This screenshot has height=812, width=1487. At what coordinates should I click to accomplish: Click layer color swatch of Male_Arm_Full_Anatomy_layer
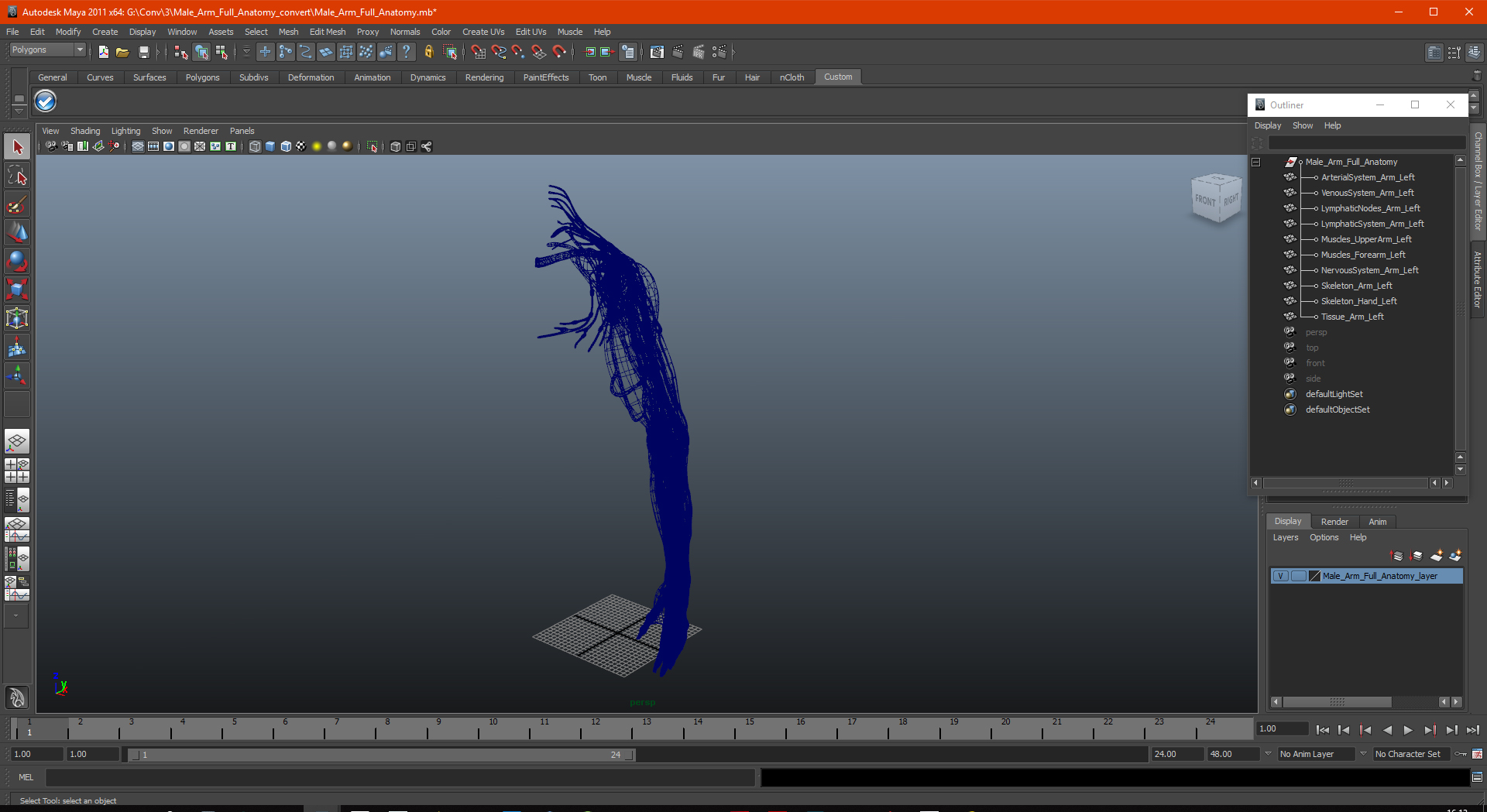(1314, 576)
